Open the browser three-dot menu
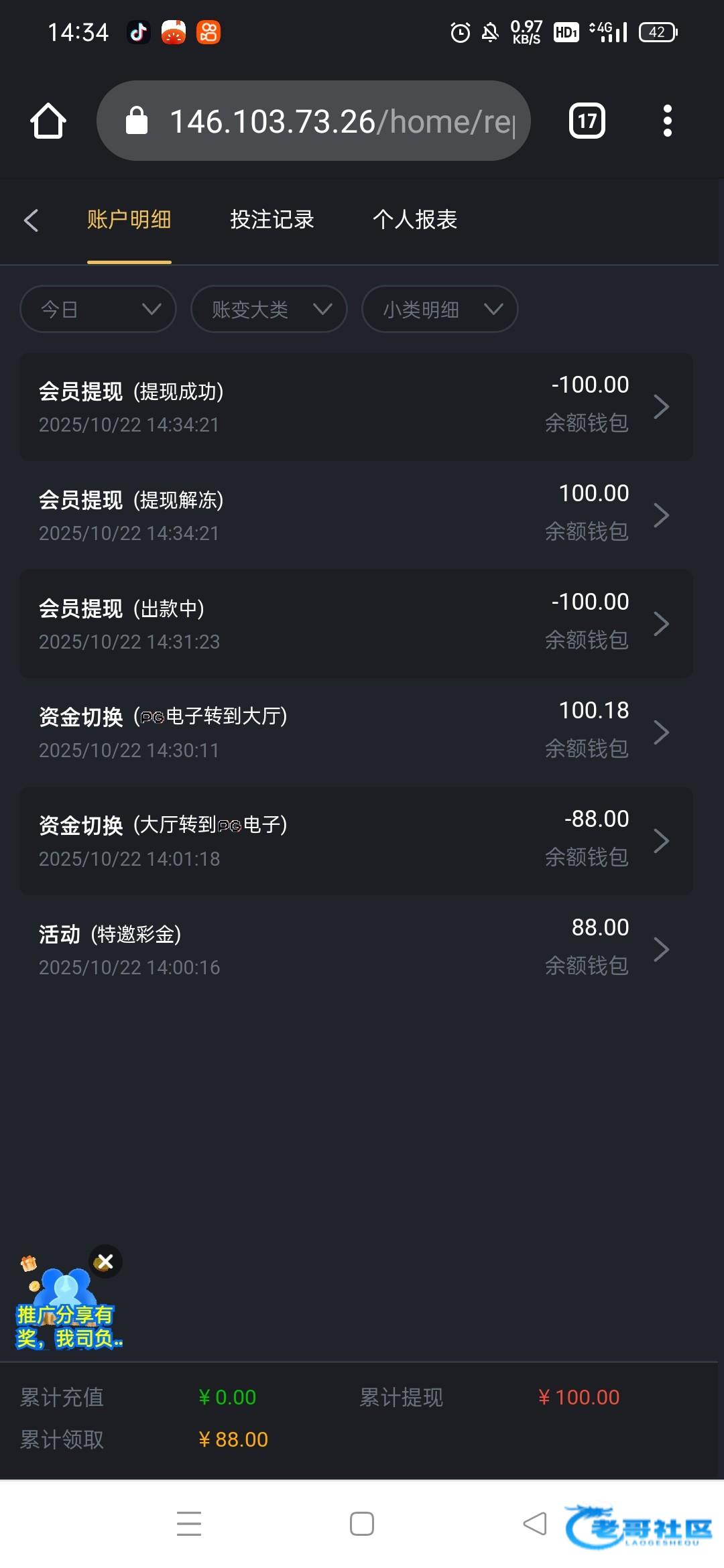This screenshot has width=724, height=1568. (667, 121)
